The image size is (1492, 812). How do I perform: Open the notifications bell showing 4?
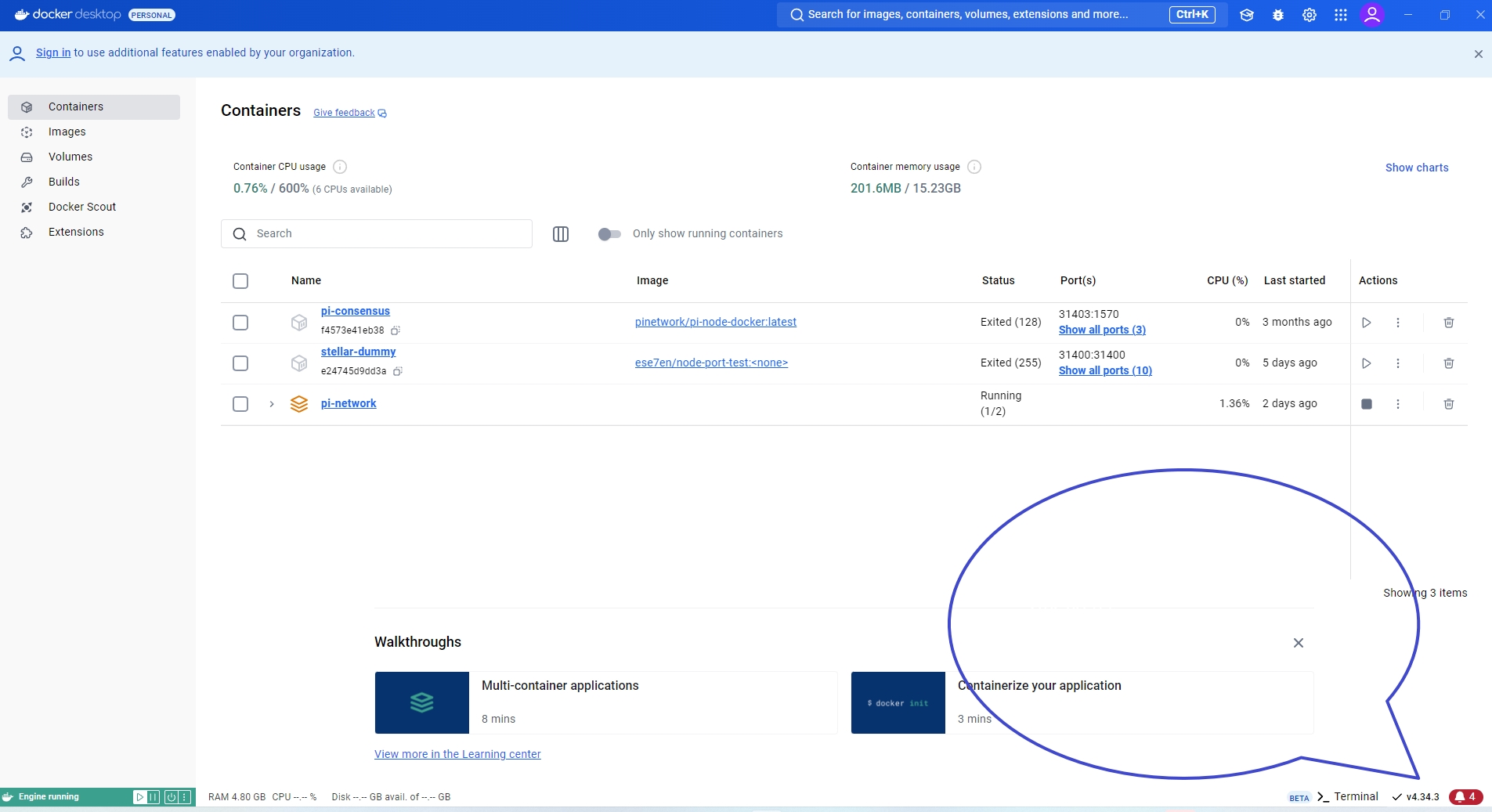[1466, 797]
